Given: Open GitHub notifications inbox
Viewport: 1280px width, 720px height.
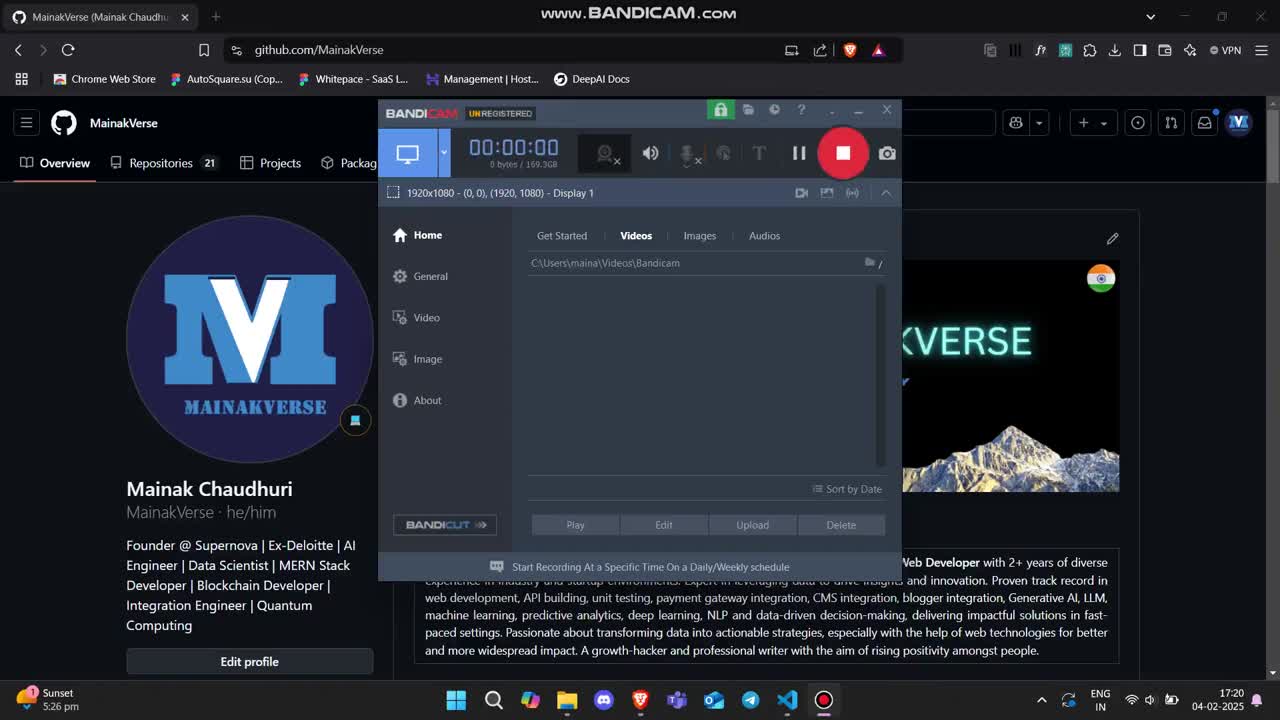Looking at the screenshot, I should pyautogui.click(x=1205, y=123).
